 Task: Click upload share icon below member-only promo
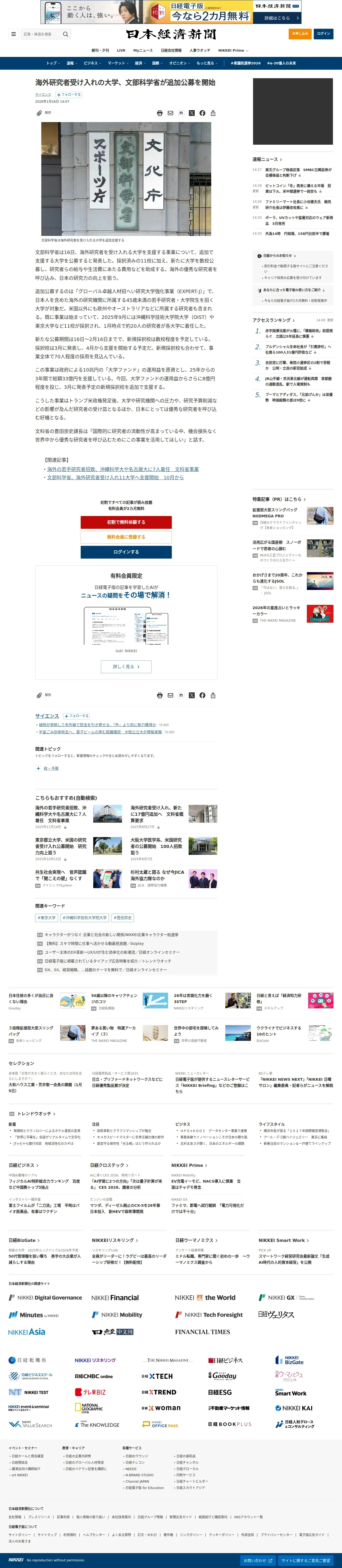tap(213, 695)
